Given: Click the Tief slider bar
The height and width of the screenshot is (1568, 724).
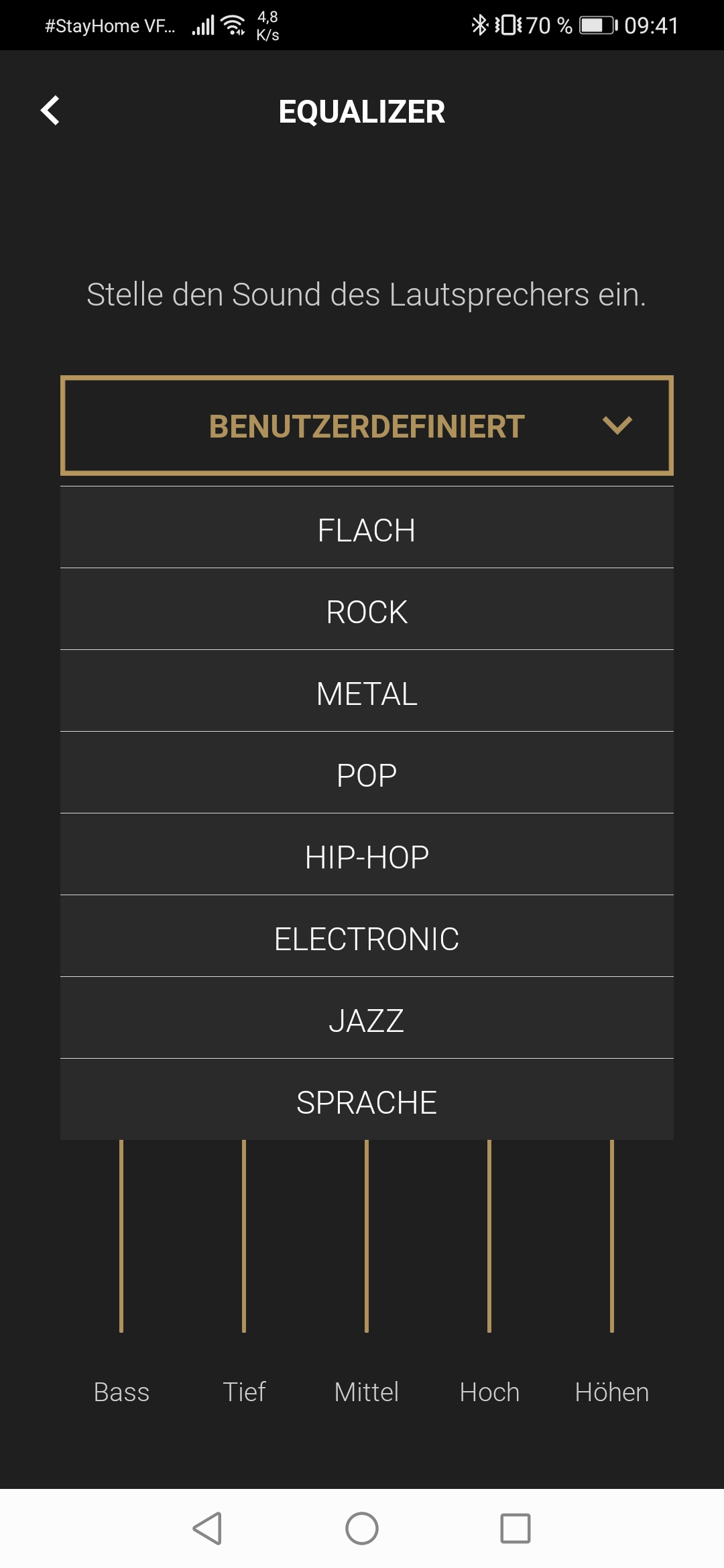Looking at the screenshot, I should pyautogui.click(x=244, y=1236).
